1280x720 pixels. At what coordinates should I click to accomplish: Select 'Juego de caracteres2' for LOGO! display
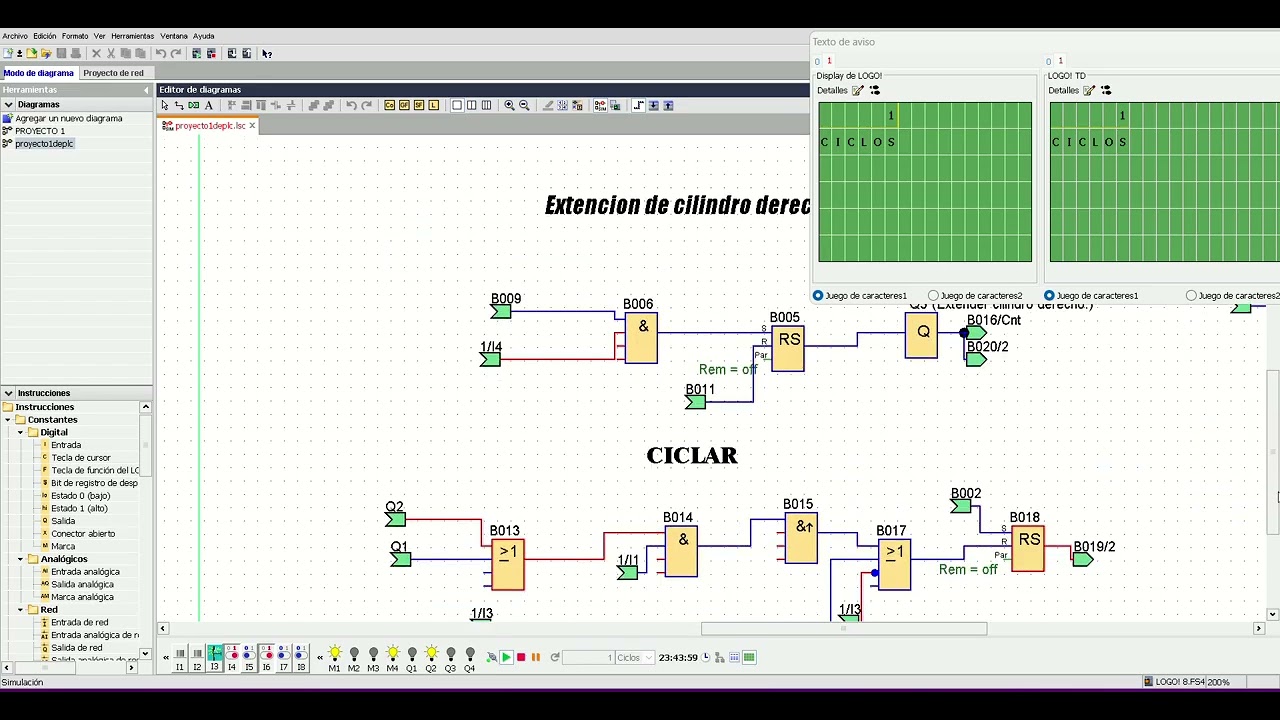(934, 296)
